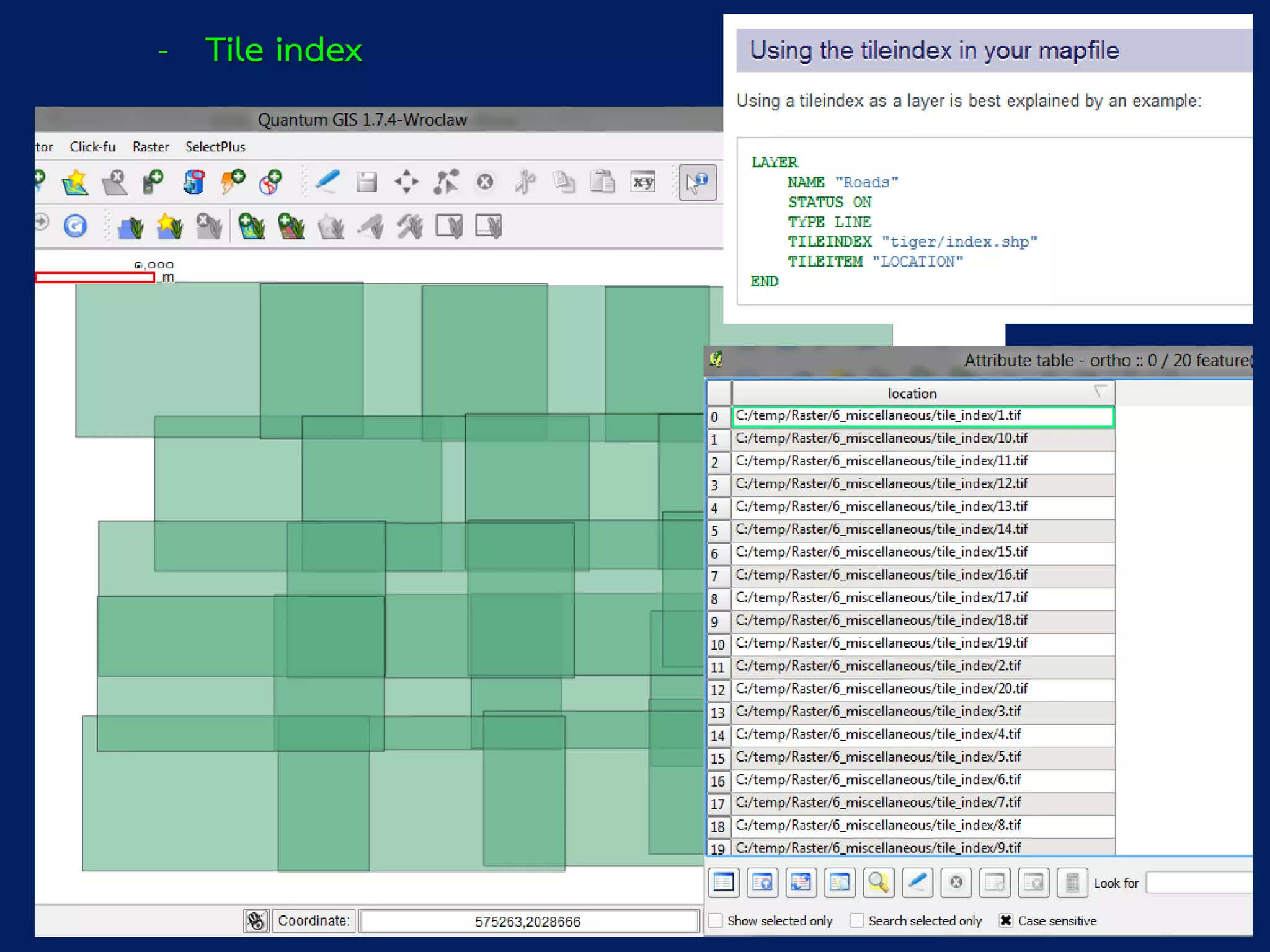
Task: Select the row with tile_index/5.tif
Action: tap(923, 757)
